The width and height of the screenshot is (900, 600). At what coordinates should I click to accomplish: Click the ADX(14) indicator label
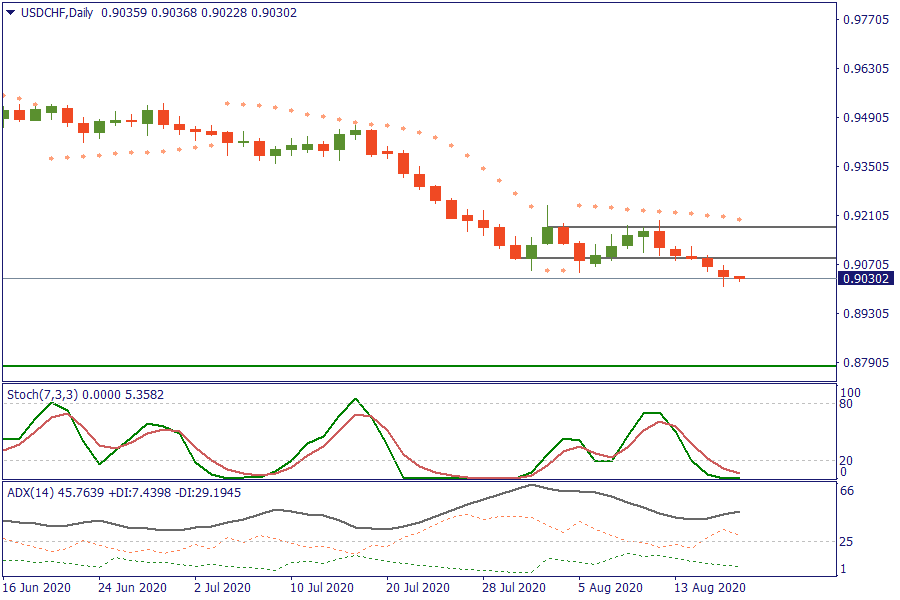124,493
